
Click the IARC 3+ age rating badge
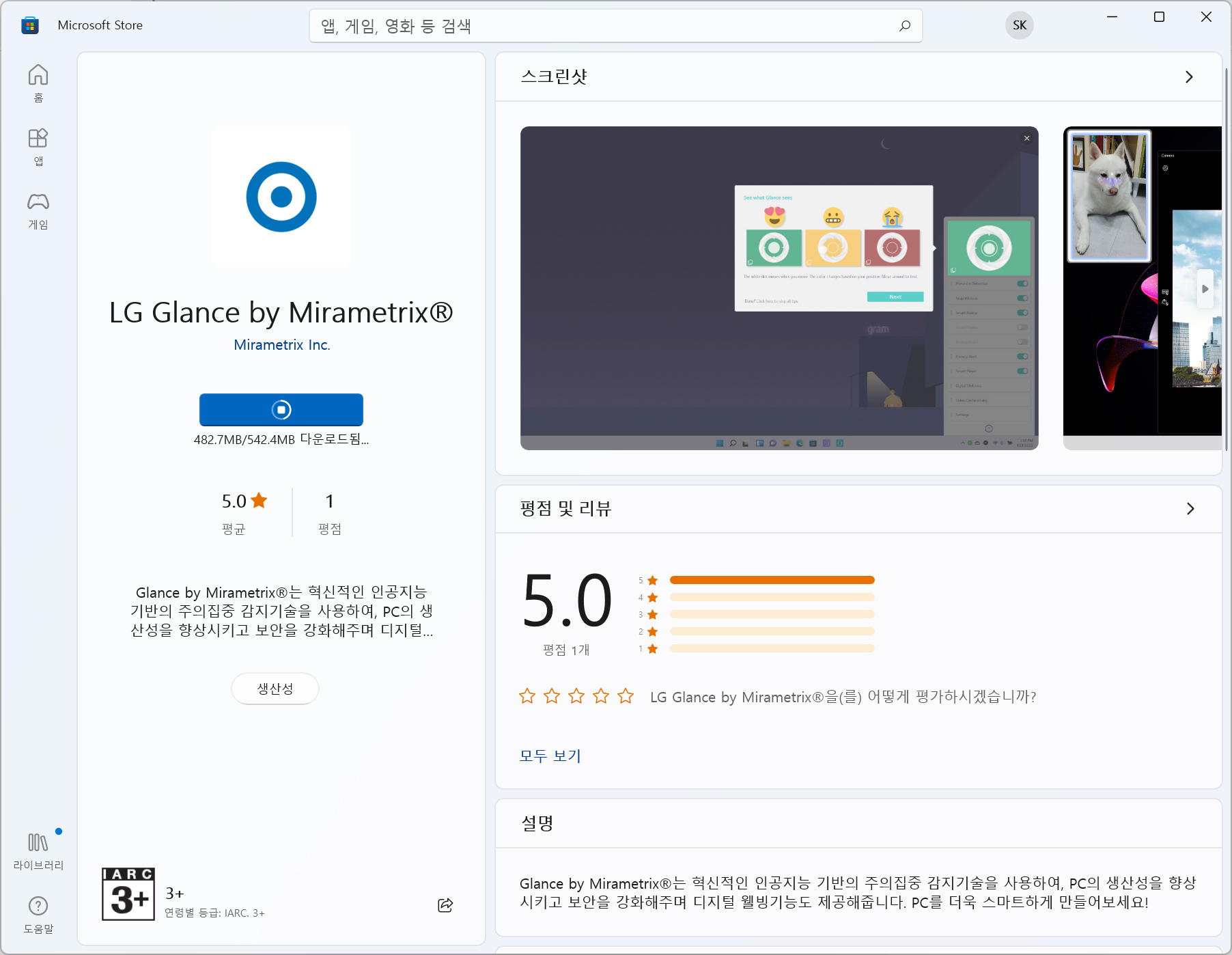pyautogui.click(x=128, y=894)
